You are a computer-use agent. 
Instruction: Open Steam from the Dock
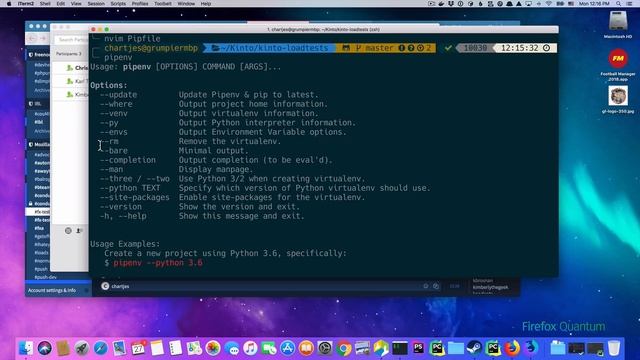[x=474, y=348]
